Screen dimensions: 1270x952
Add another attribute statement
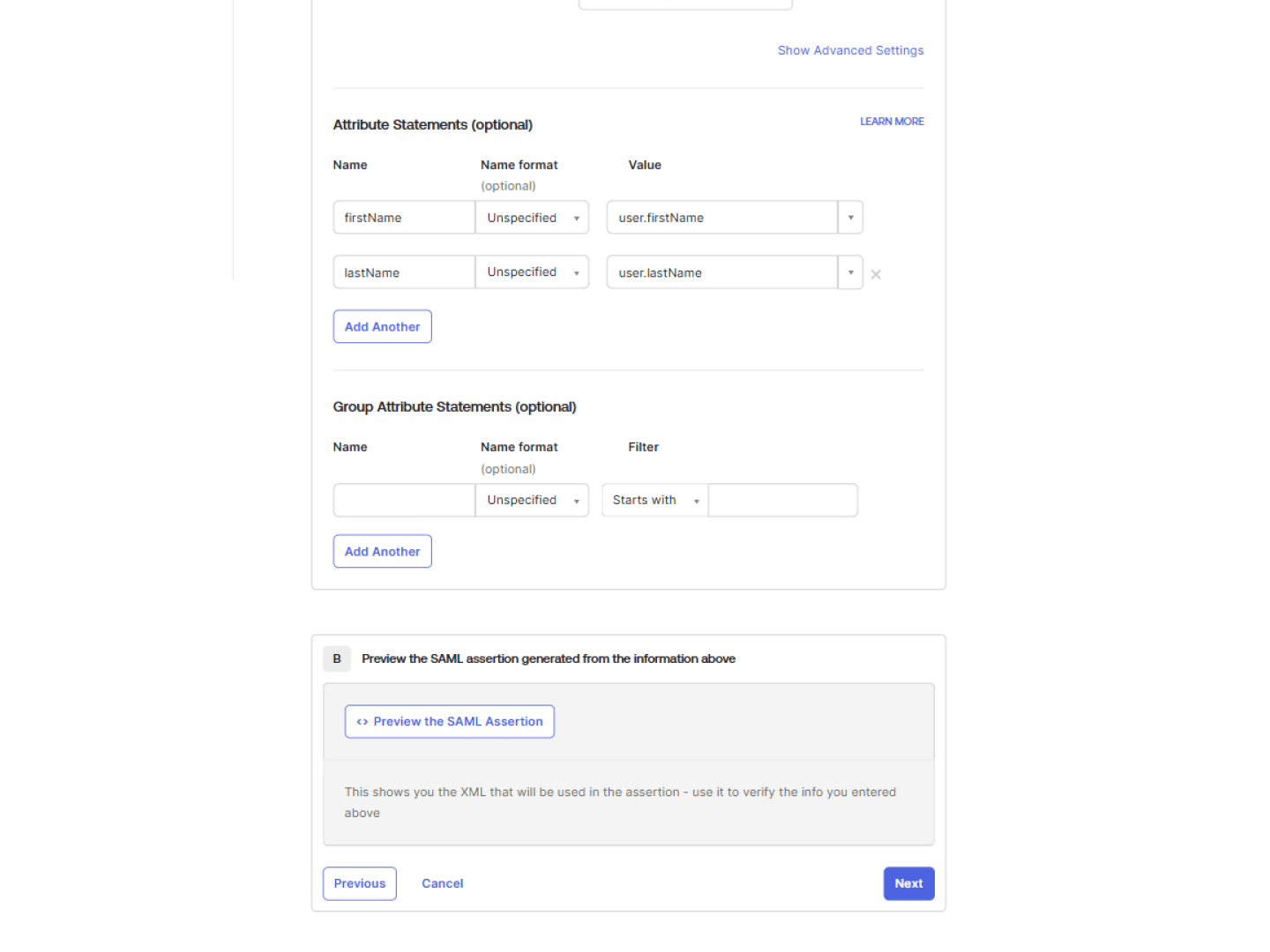pos(382,327)
